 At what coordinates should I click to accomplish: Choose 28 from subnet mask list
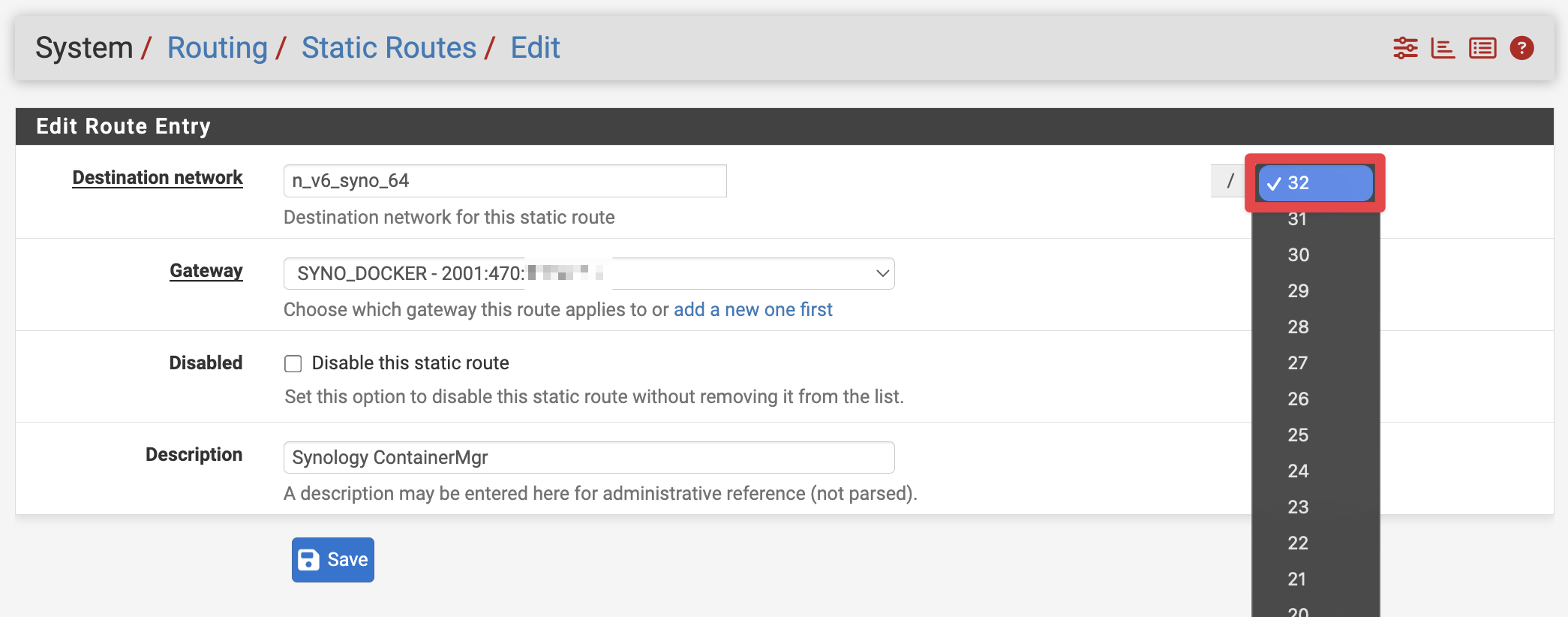[1299, 327]
